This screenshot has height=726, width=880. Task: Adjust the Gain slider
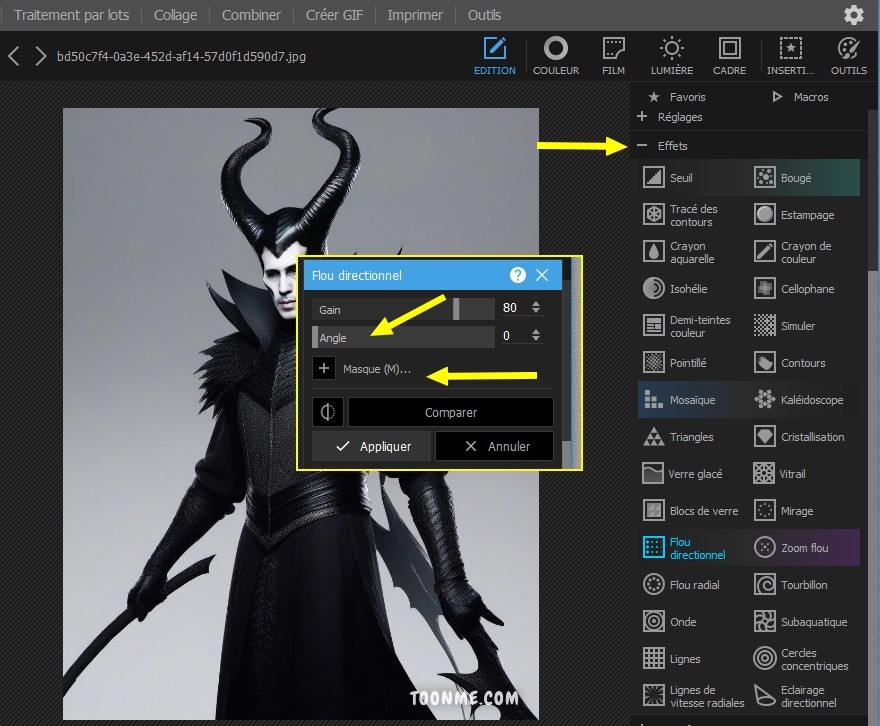(x=403, y=309)
